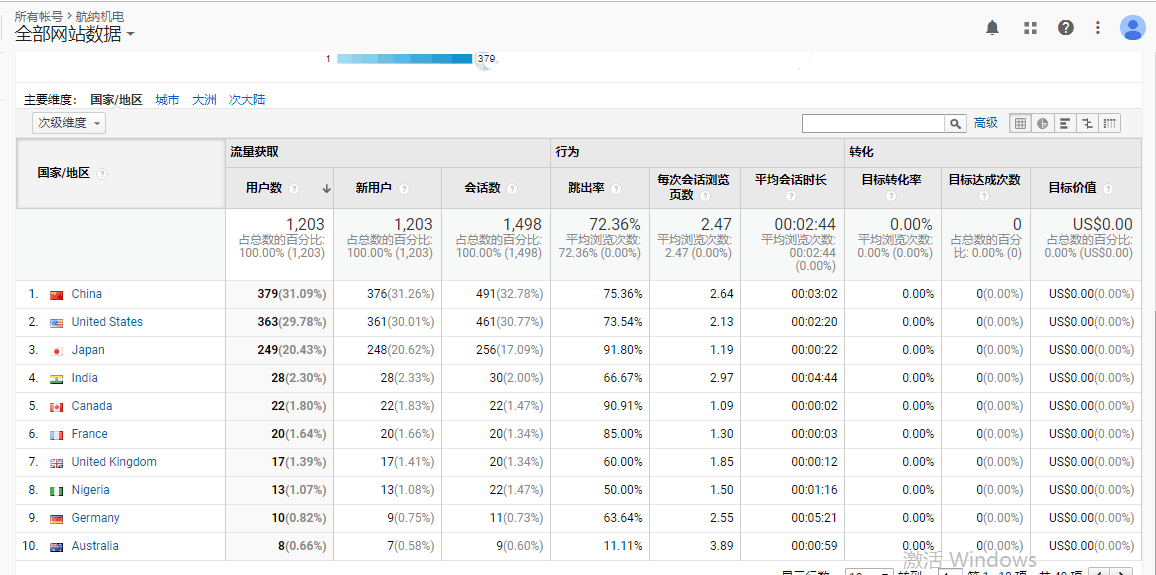Select the total bounce rate 72.36%
This screenshot has height=575, width=1156.
(615, 224)
